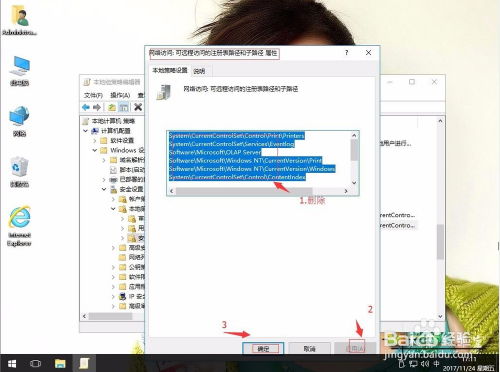The height and width of the screenshot is (372, 500).
Task: Open Task View on the taskbar
Action: pyautogui.click(x=35, y=363)
